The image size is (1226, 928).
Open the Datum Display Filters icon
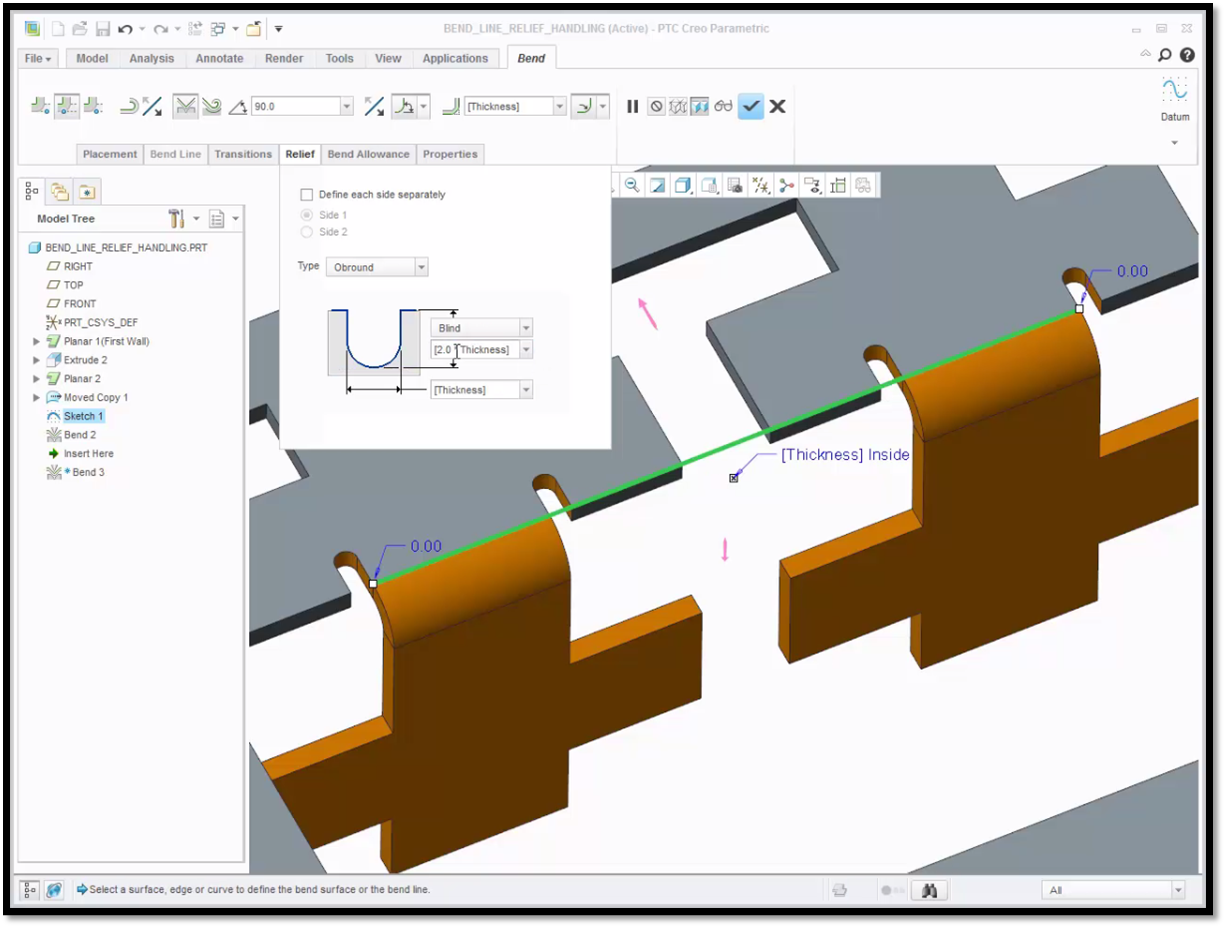point(761,185)
